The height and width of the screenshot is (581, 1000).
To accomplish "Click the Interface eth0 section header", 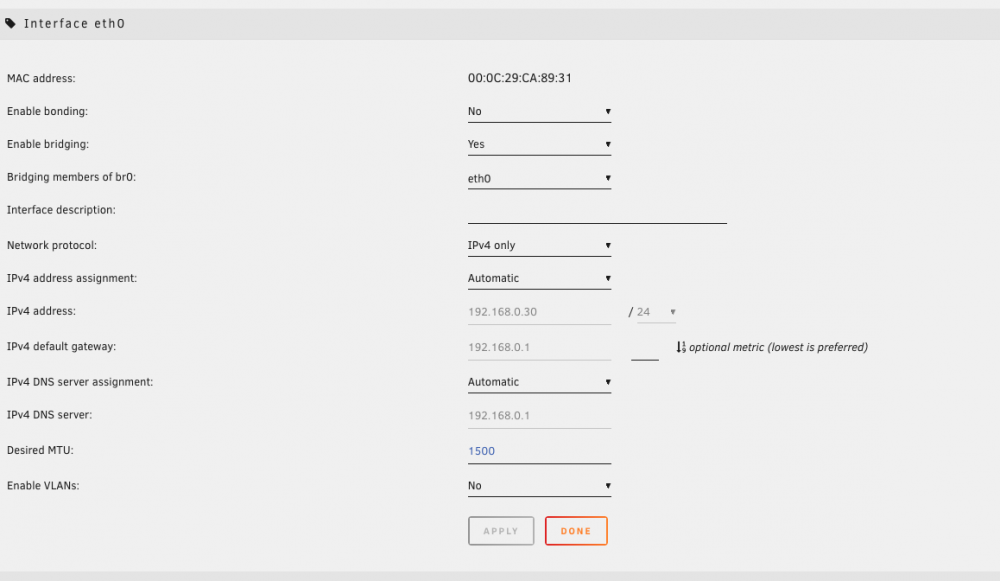I will (500, 24).
